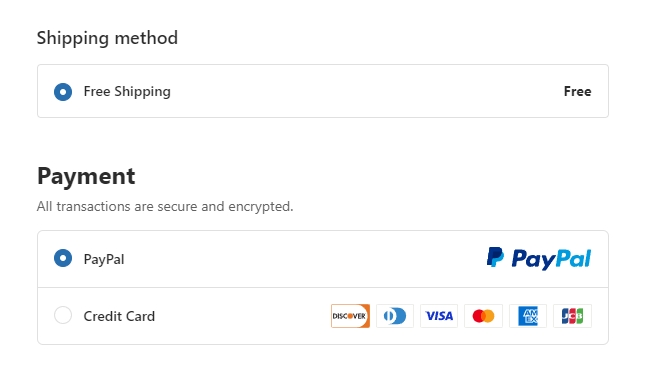This screenshot has width=664, height=367.
Task: Click the American Express card icon
Action: 528,316
